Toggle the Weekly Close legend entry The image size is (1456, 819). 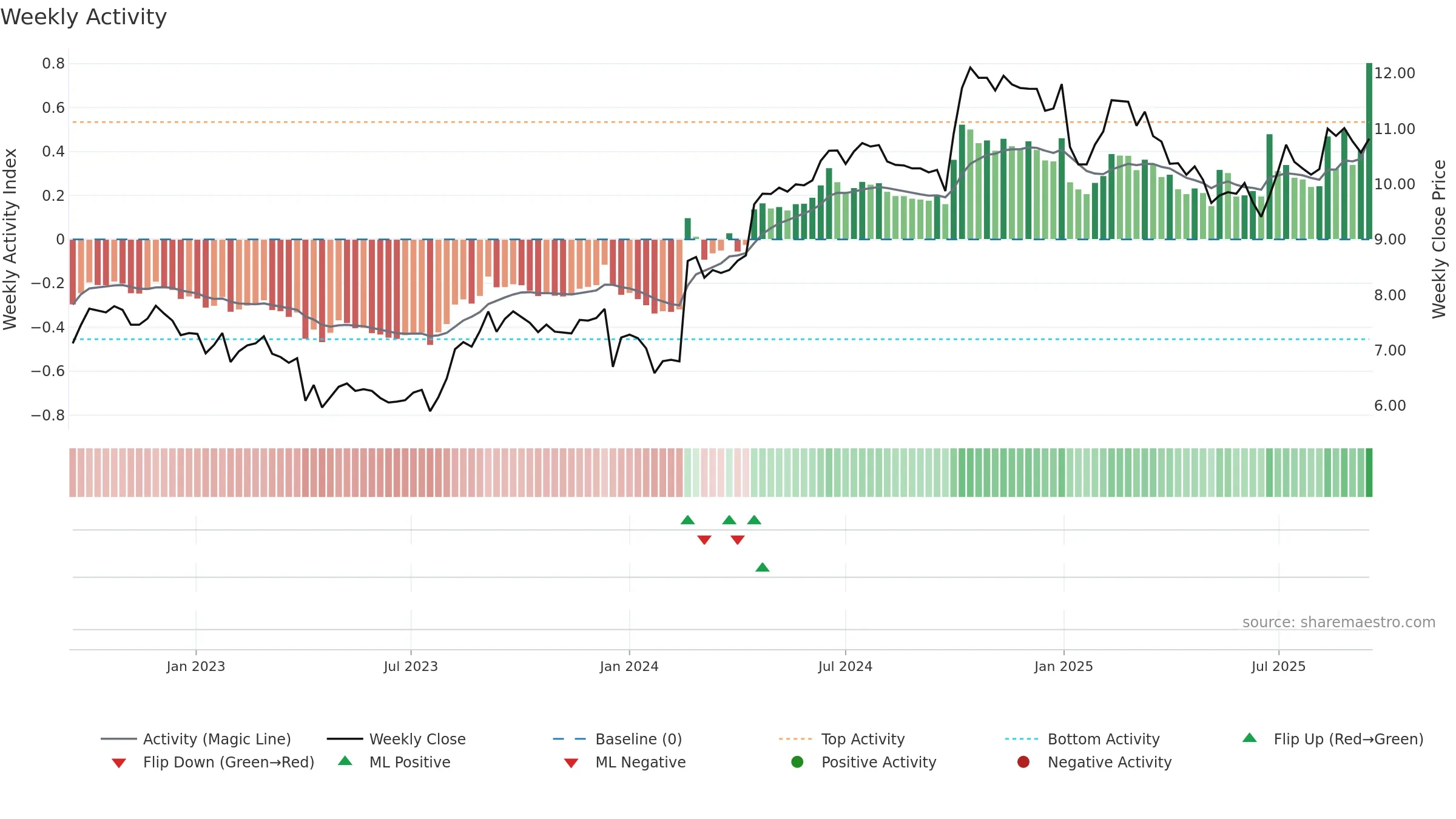pyautogui.click(x=396, y=739)
